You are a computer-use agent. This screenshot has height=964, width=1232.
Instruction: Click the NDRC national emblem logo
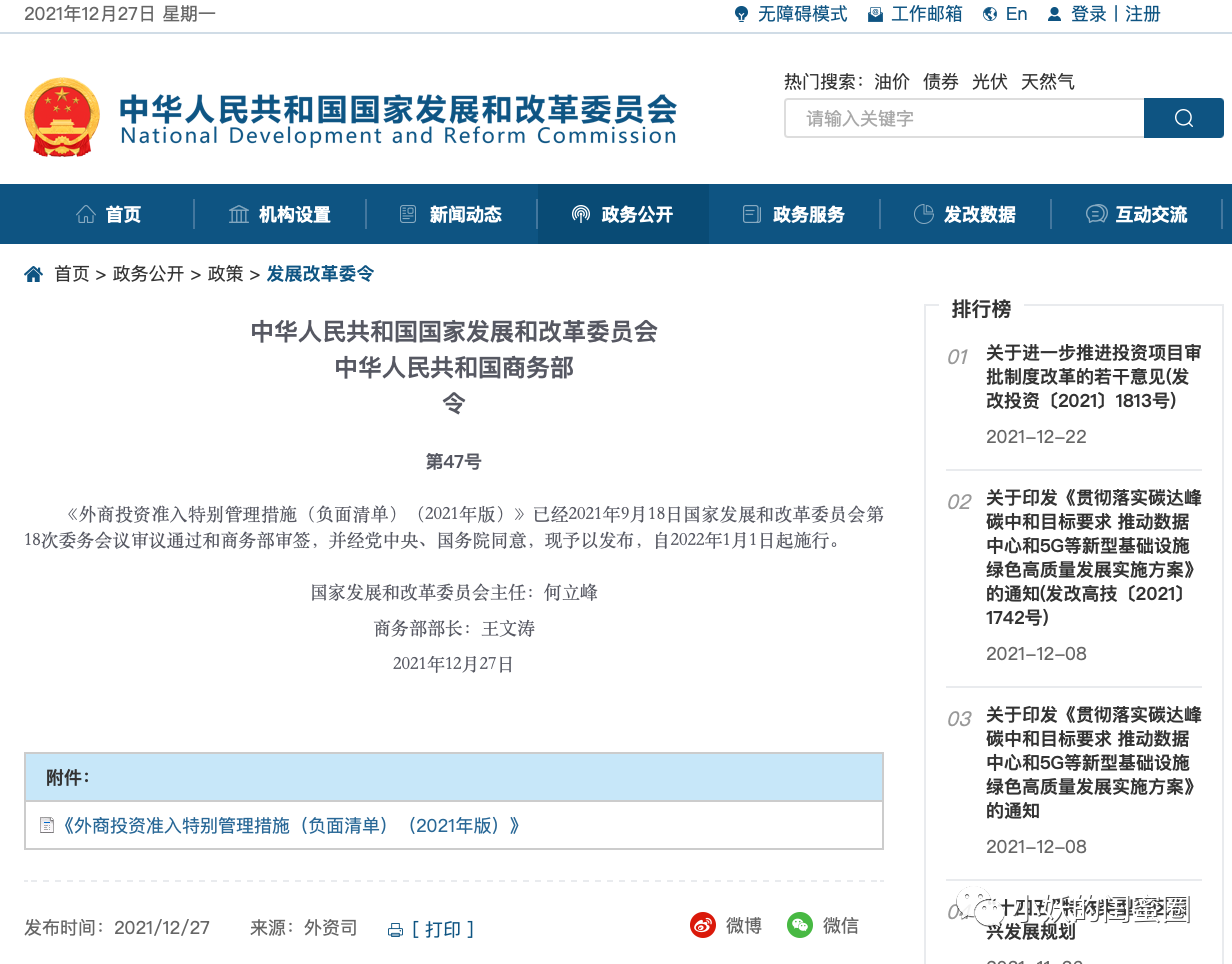tap(62, 117)
